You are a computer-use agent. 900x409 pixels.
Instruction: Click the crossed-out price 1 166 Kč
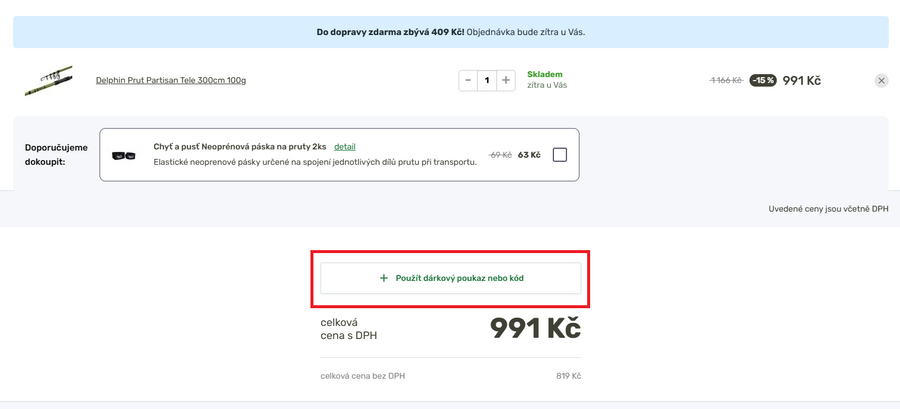point(726,80)
